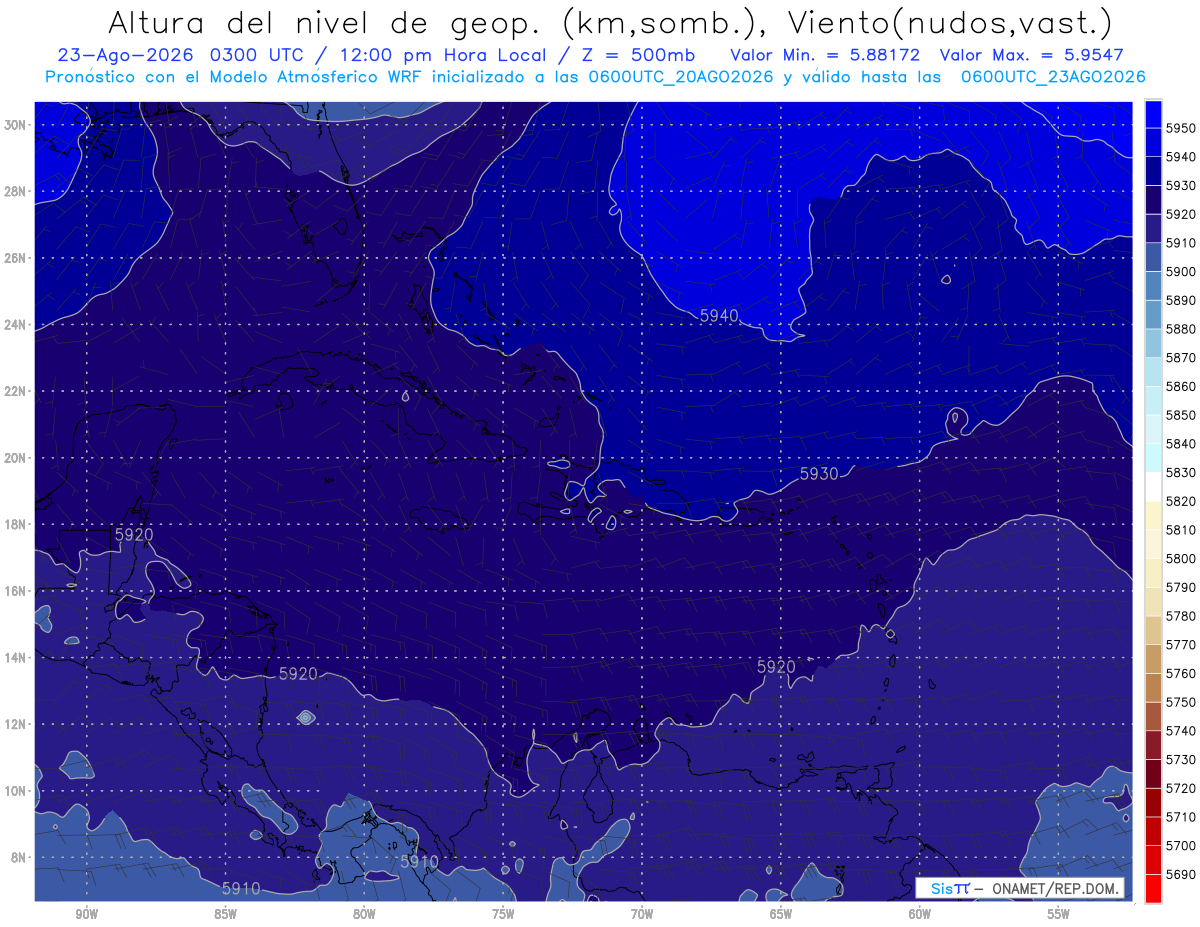Click the white swatch between 5820 and 5830
This screenshot has height=927, width=1200.
[1153, 486]
